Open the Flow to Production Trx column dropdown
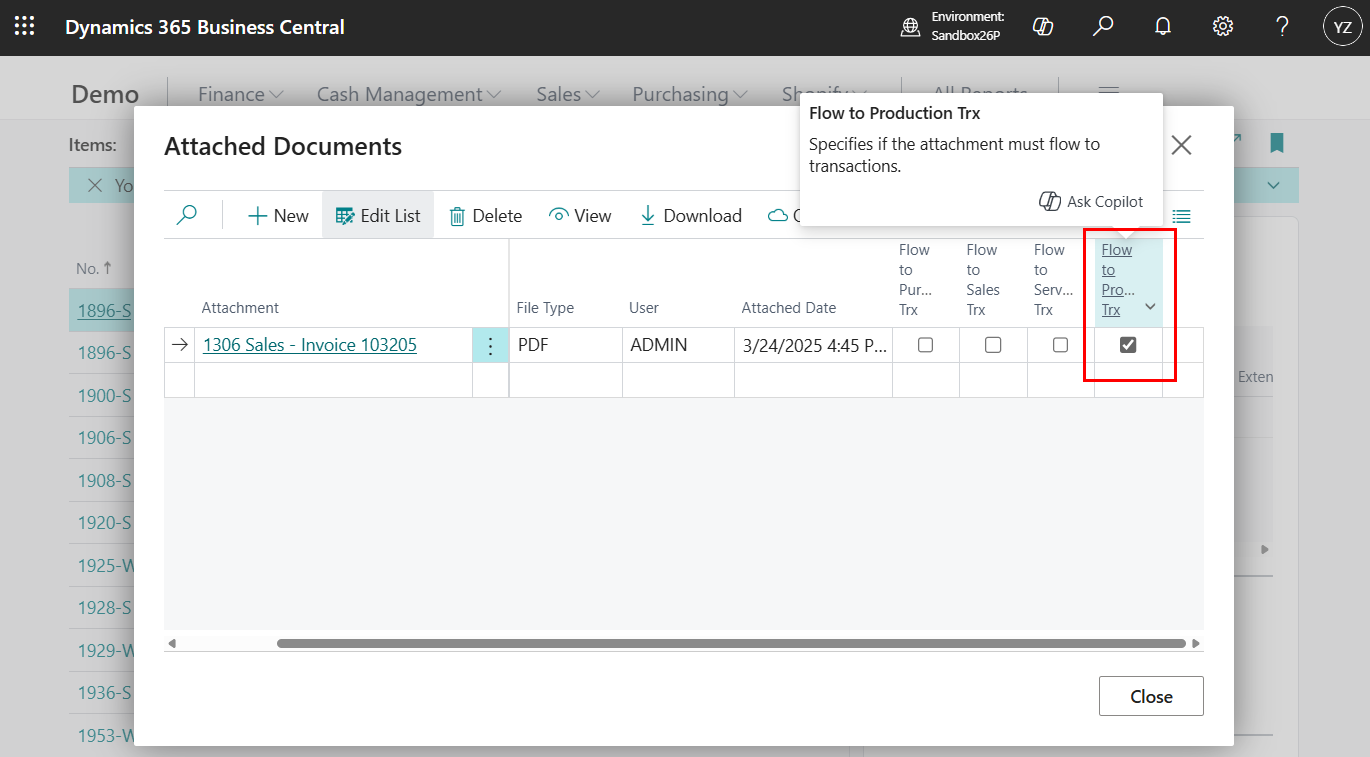This screenshot has height=757, width=1370. [x=1148, y=308]
